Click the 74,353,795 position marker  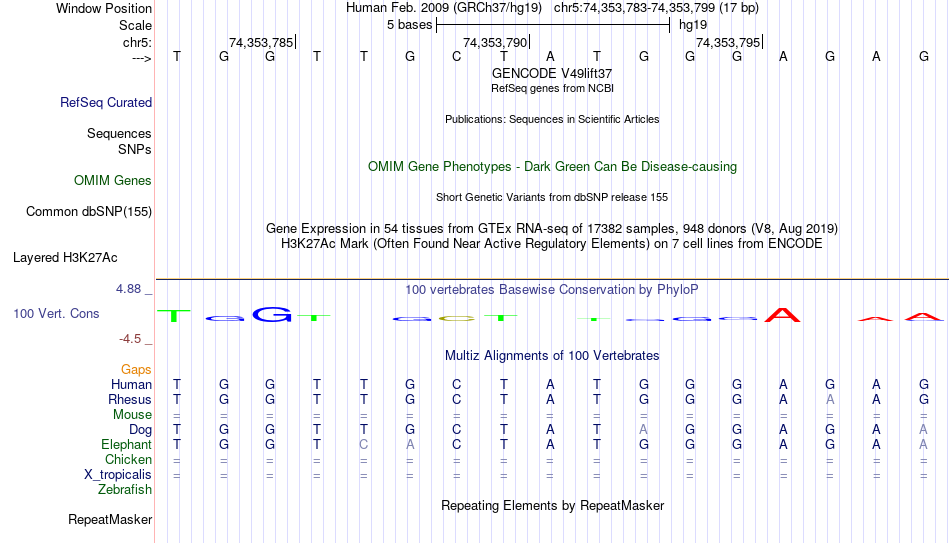(x=729, y=42)
